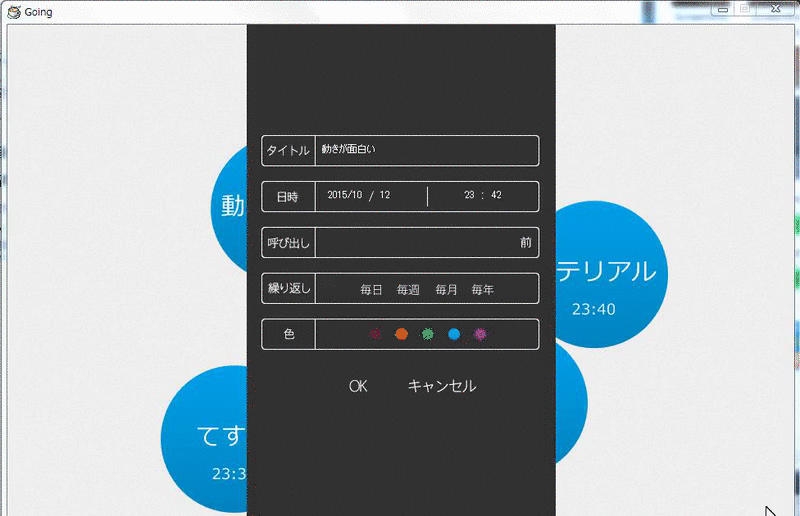Choose 毎月 repeat option
The width and height of the screenshot is (800, 516).
(446, 290)
